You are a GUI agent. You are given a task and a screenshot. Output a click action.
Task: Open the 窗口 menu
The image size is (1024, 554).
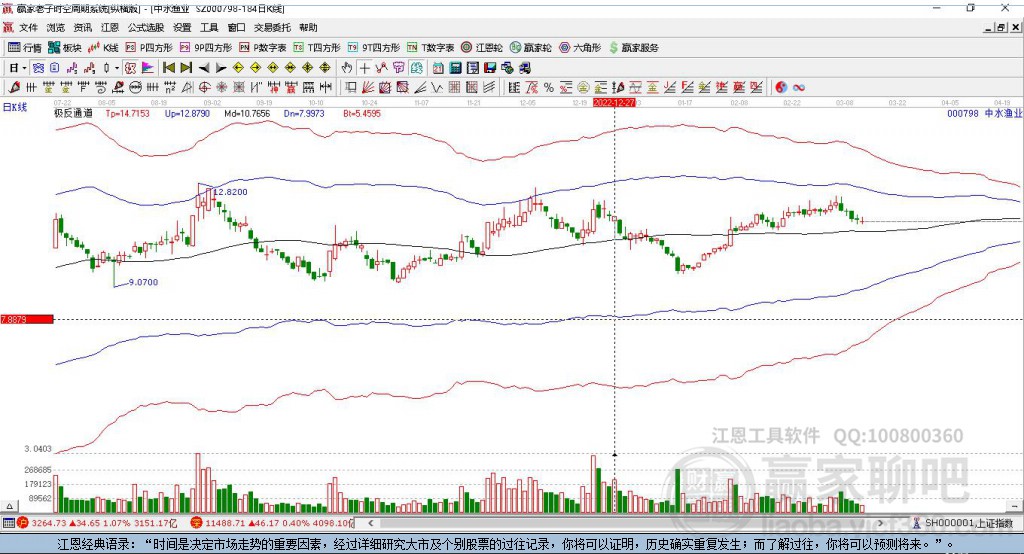point(236,27)
